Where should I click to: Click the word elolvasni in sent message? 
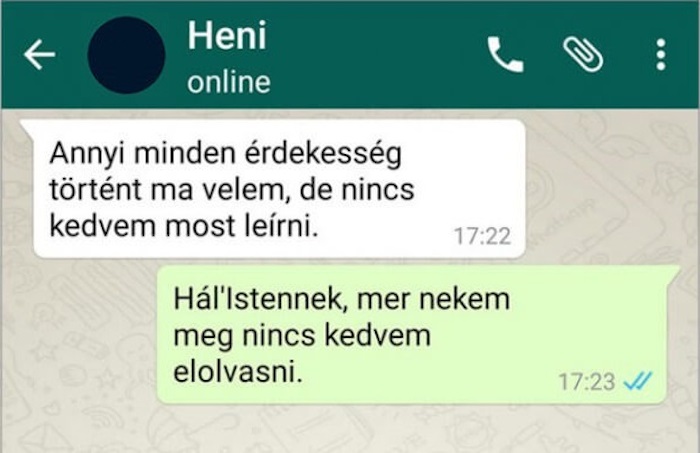[x=238, y=371]
